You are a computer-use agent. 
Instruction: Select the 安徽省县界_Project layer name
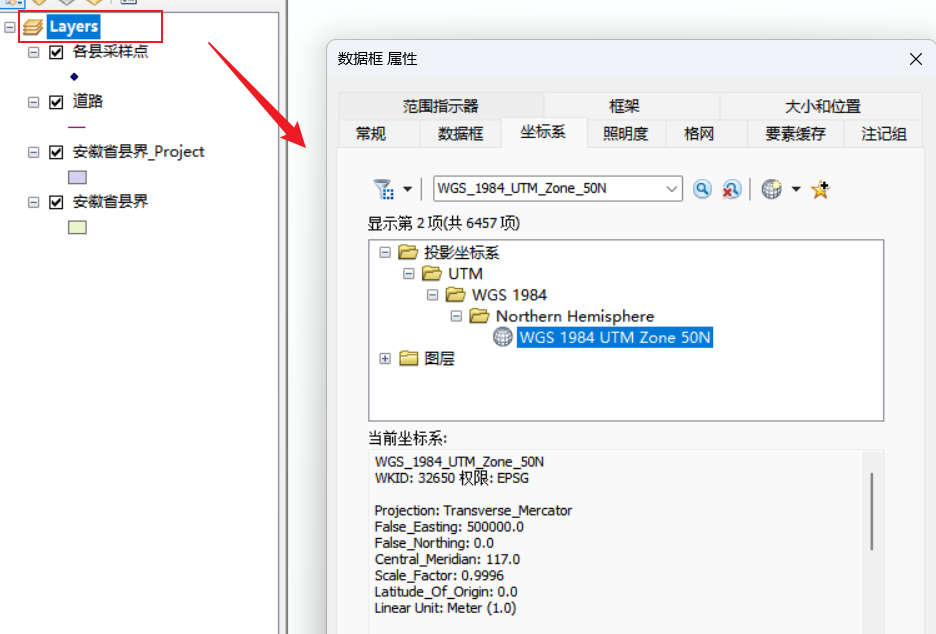(x=138, y=152)
